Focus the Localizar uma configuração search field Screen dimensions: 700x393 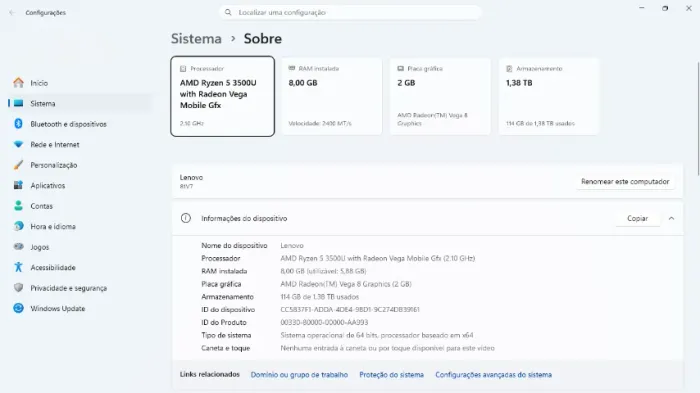click(x=350, y=13)
